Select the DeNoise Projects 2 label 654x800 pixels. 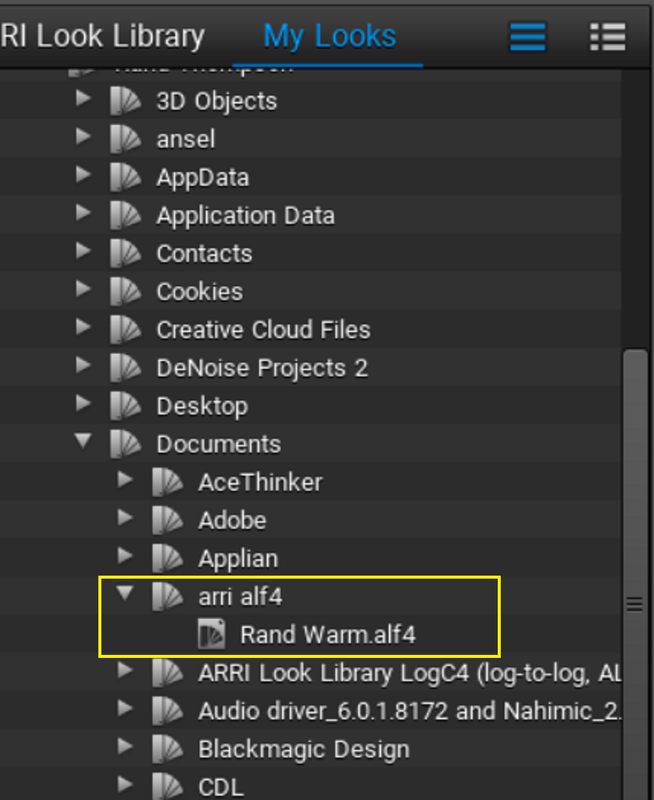(x=262, y=368)
